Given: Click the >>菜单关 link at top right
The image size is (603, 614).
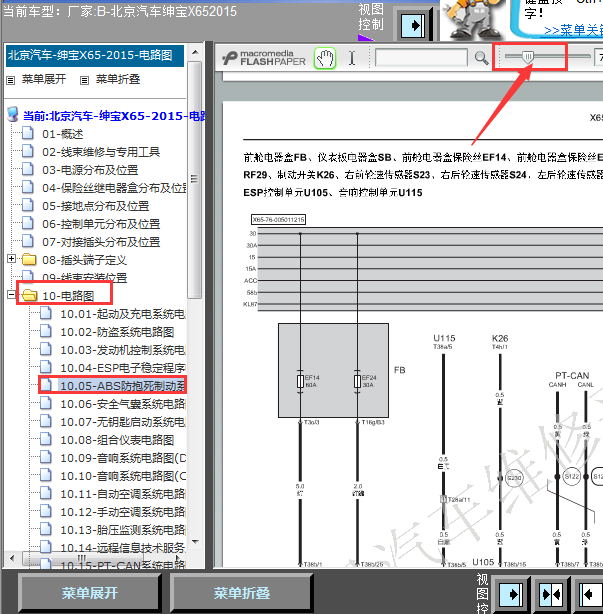Looking at the screenshot, I should (x=573, y=30).
